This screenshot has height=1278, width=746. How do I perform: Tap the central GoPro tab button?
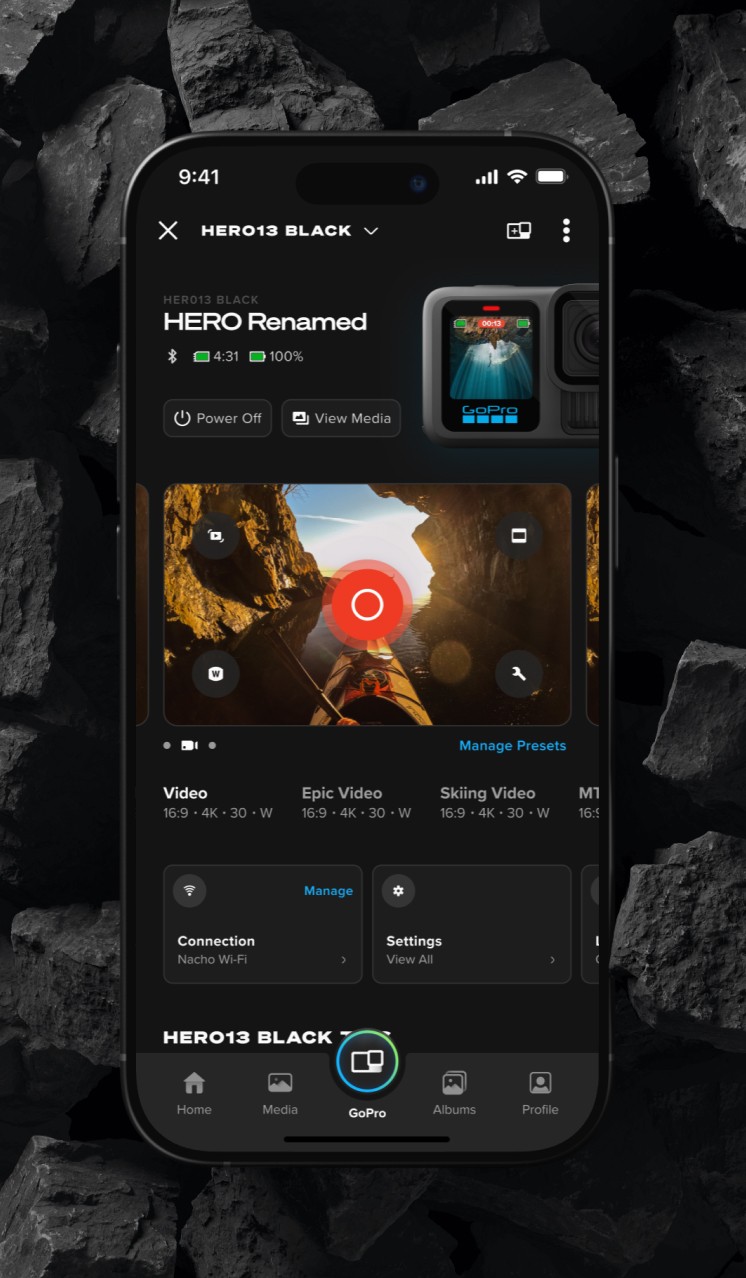click(x=367, y=1062)
